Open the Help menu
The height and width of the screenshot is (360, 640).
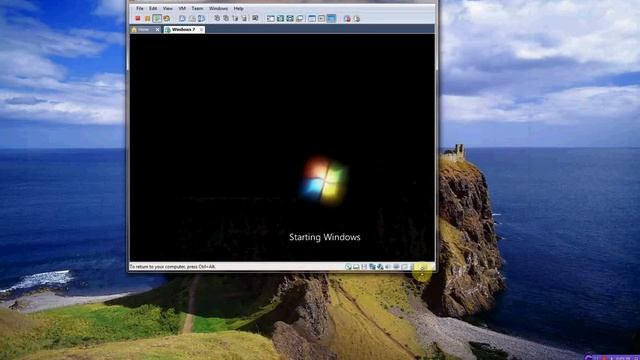point(238,8)
